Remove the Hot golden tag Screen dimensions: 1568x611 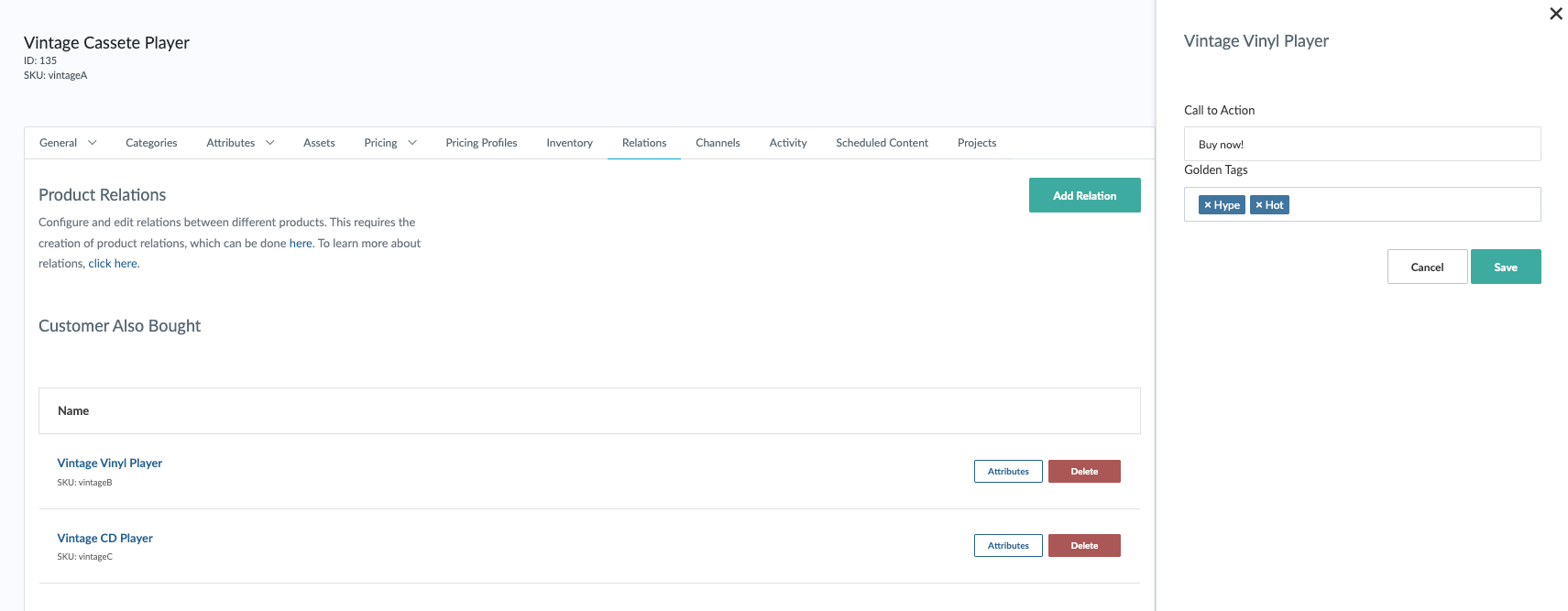coord(1259,205)
